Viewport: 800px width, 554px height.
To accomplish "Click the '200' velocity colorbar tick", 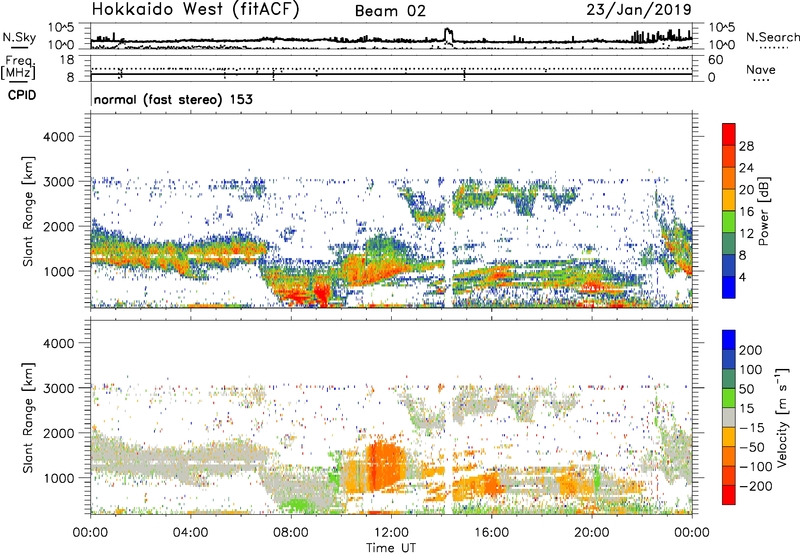I will point(751,350).
